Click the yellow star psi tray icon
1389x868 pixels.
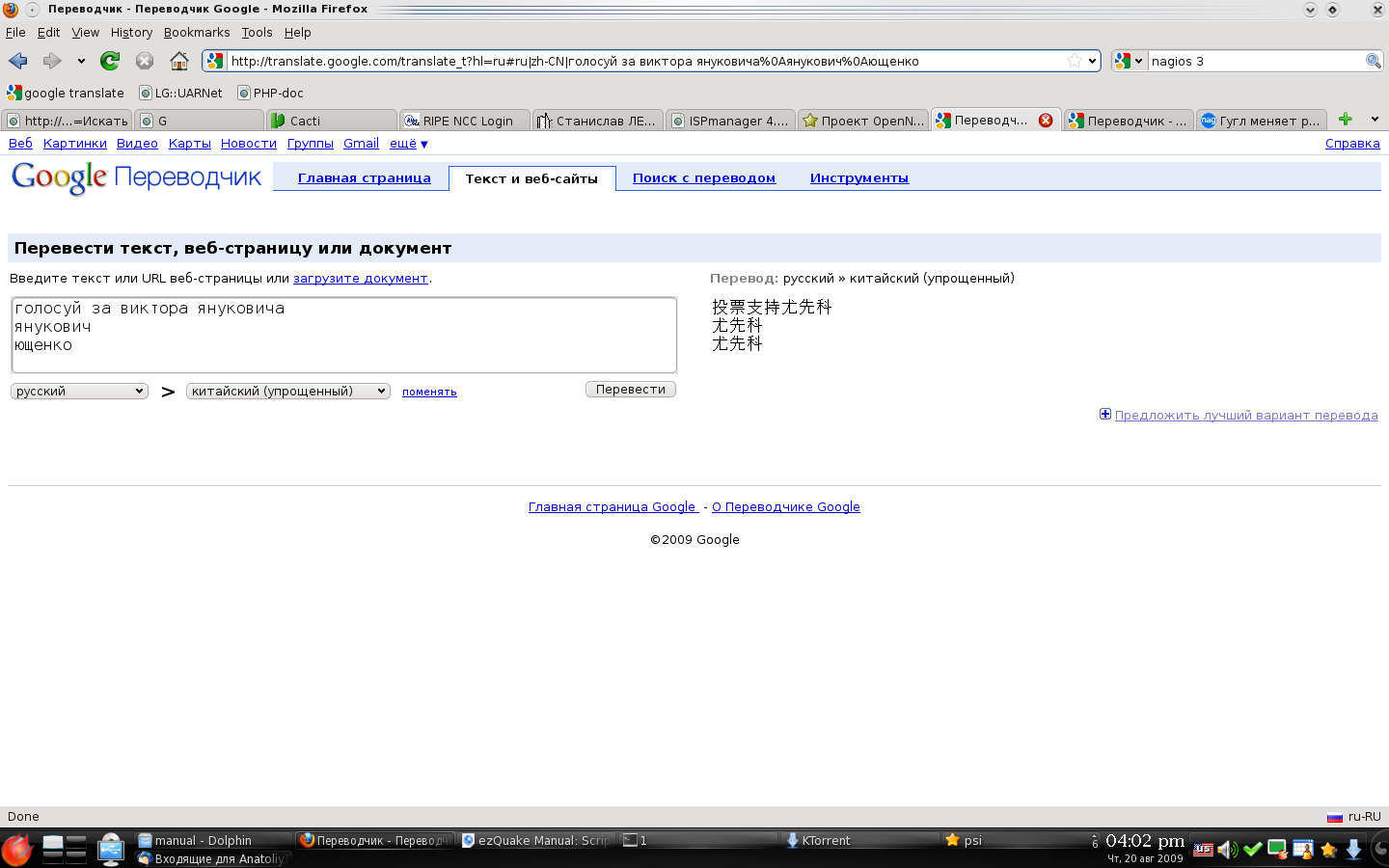pos(1328,850)
